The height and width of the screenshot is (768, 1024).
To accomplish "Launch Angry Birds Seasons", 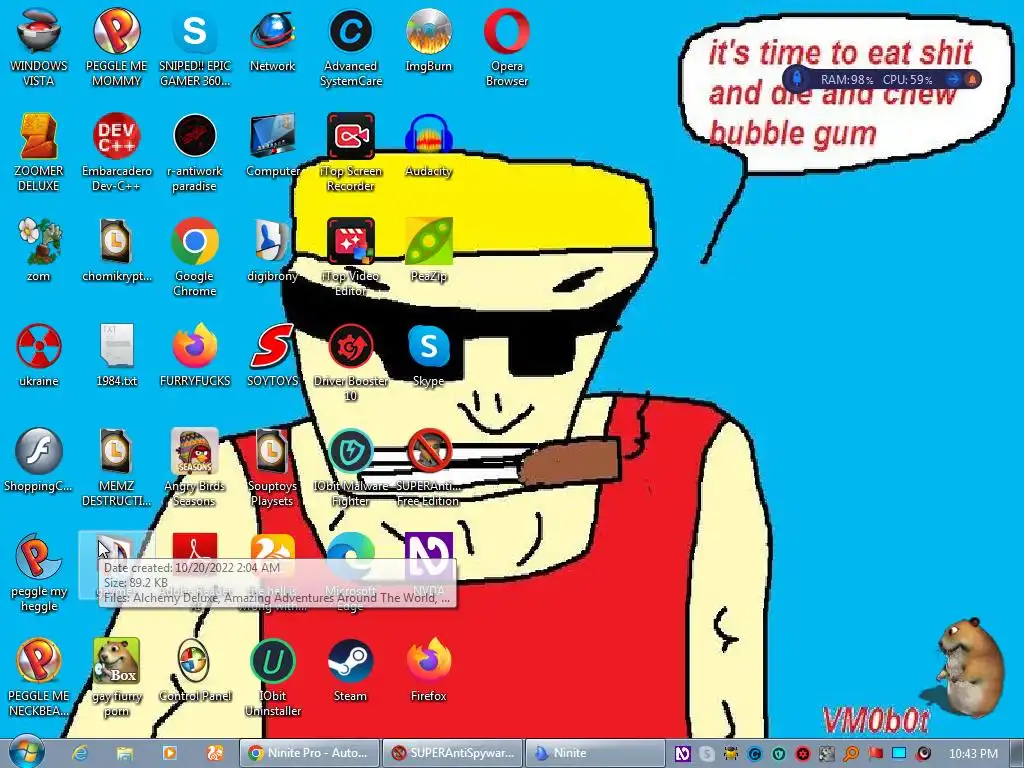I will pyautogui.click(x=195, y=468).
